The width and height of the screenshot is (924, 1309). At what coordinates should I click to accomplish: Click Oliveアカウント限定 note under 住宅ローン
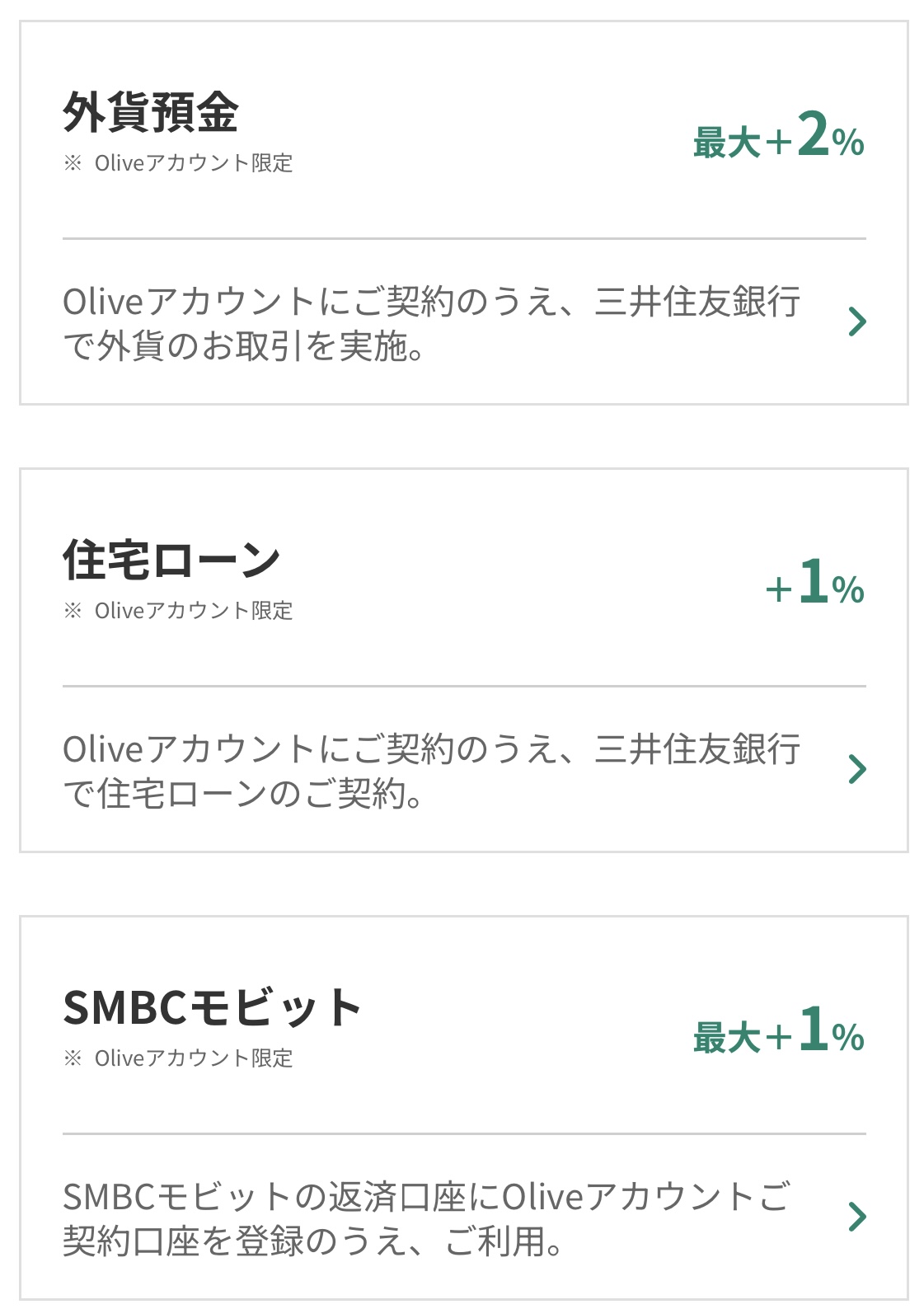coord(194,611)
